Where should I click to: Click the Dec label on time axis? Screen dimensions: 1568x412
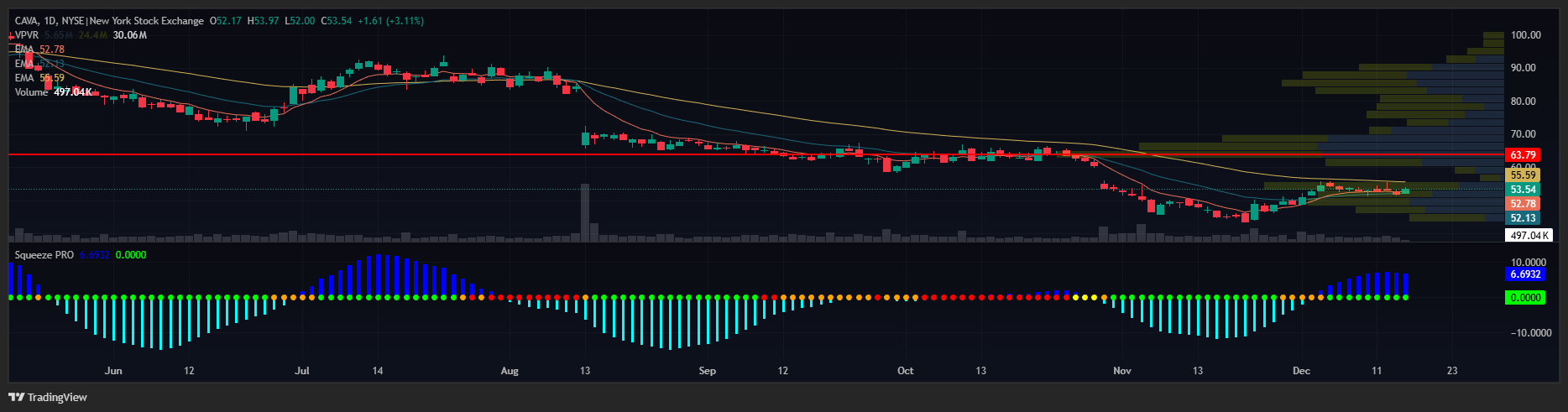(x=1301, y=371)
